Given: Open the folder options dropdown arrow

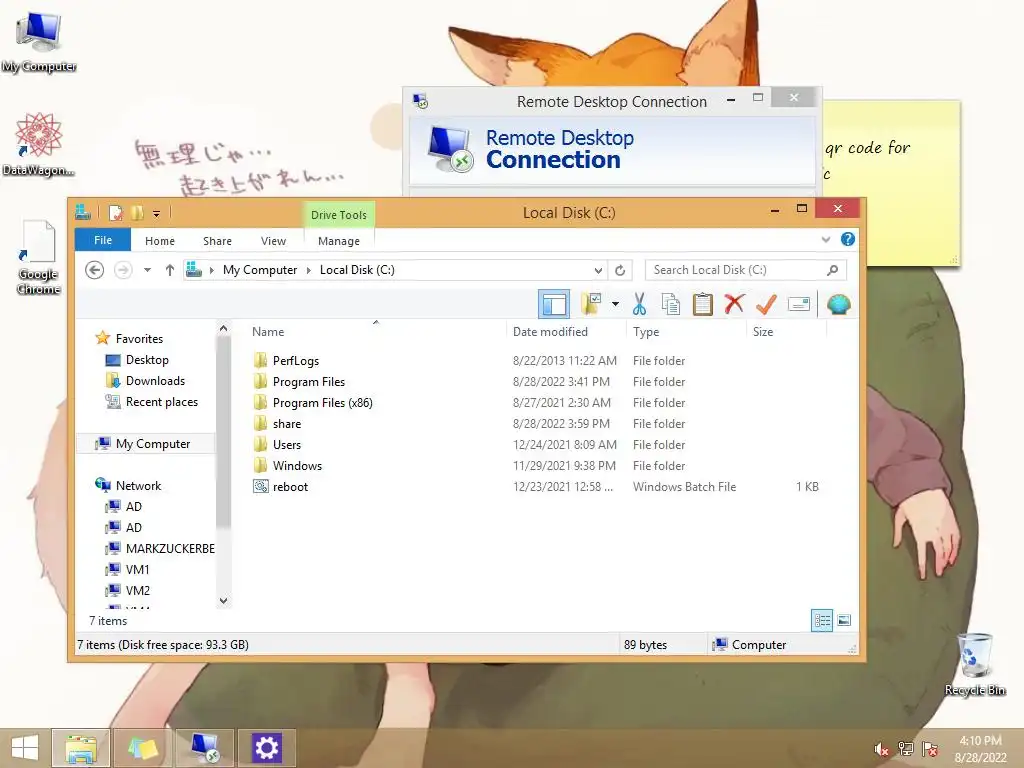Looking at the screenshot, I should [x=615, y=304].
